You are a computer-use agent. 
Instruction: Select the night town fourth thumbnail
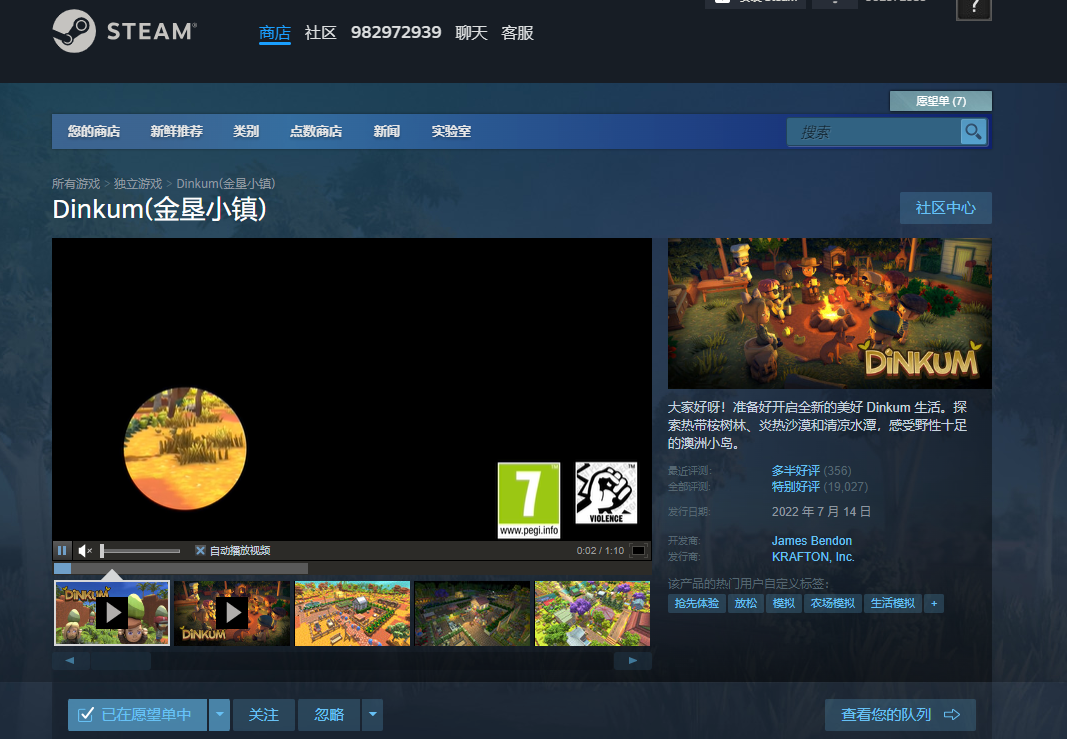tap(472, 613)
